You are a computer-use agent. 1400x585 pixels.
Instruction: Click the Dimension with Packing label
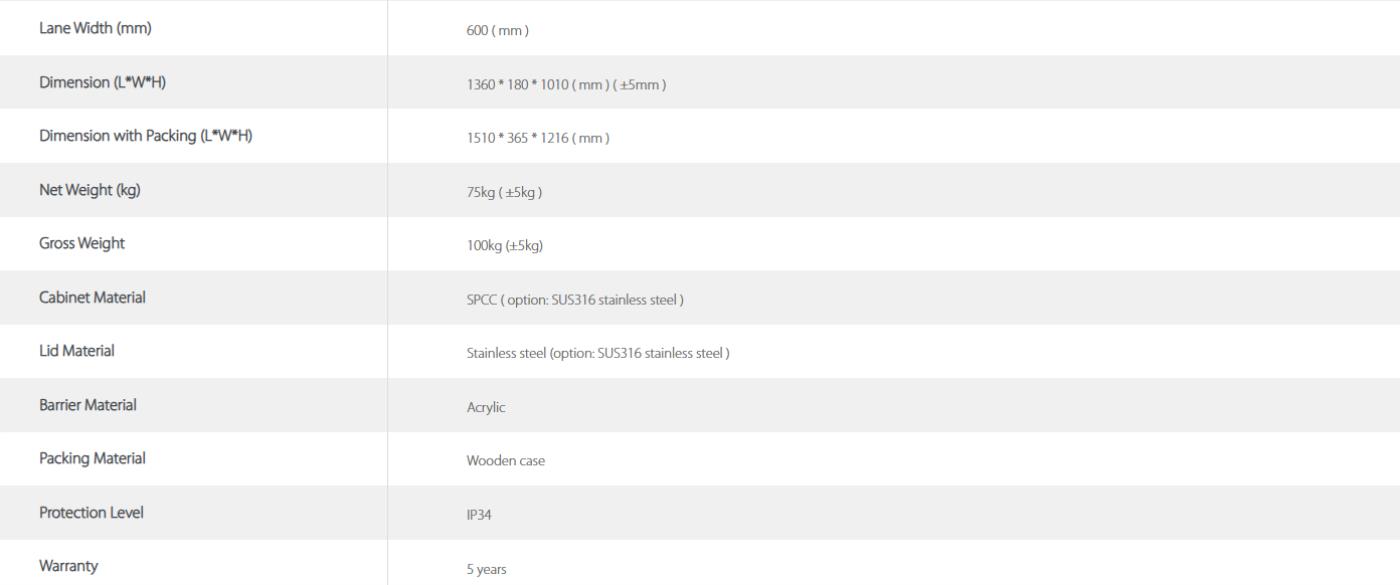pos(145,137)
